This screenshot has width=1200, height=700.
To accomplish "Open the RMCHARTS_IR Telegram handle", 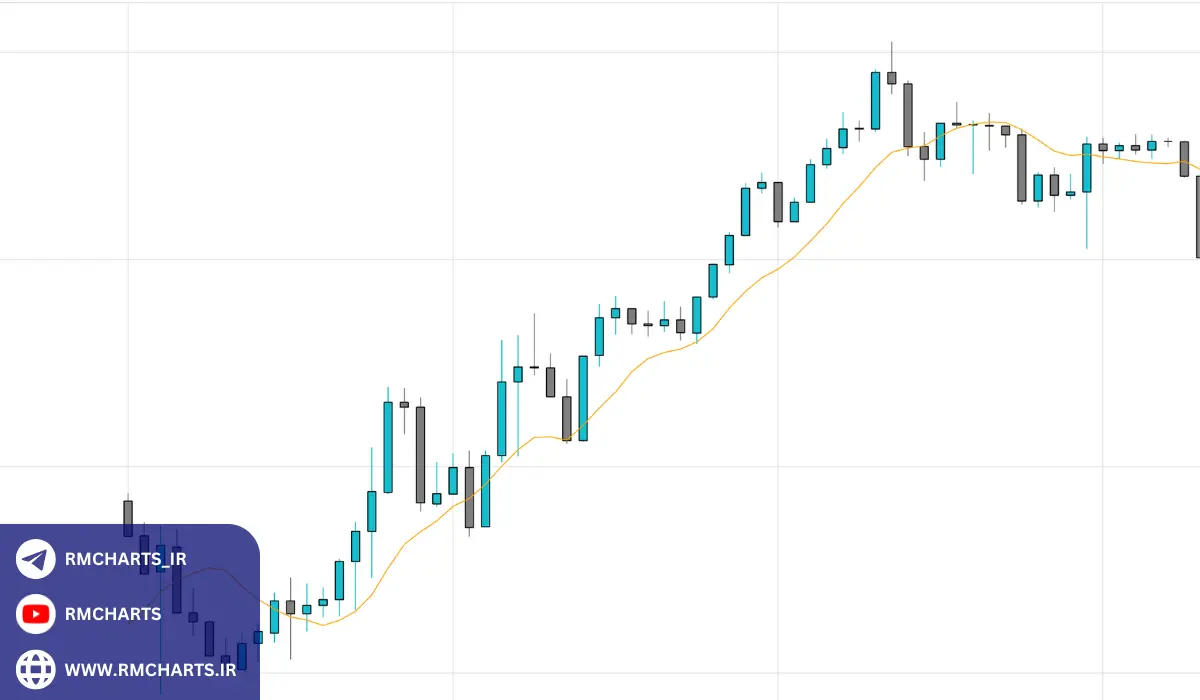I will (125, 559).
